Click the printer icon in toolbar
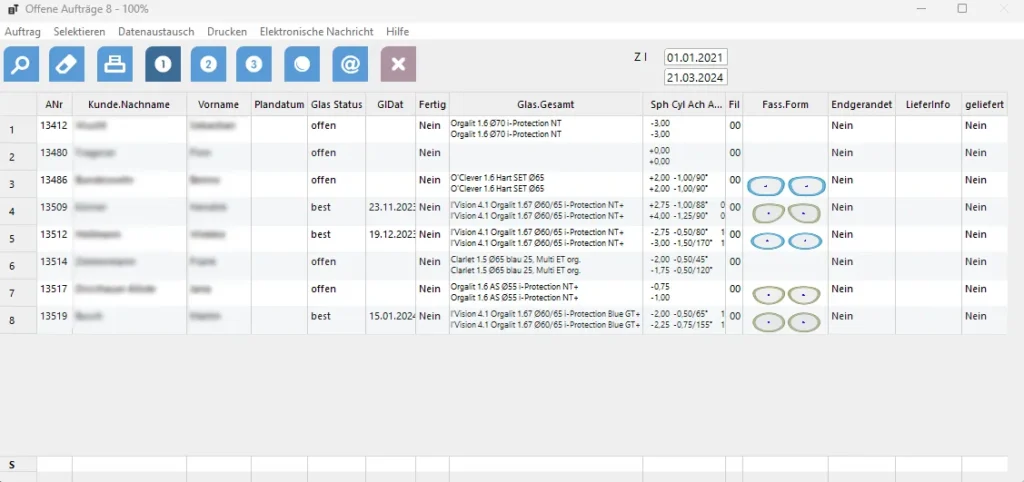 coord(114,64)
